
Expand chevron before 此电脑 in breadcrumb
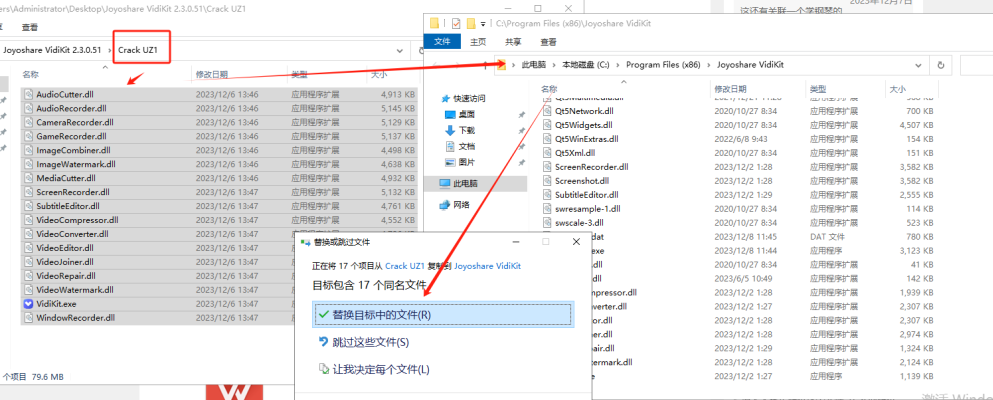513,65
